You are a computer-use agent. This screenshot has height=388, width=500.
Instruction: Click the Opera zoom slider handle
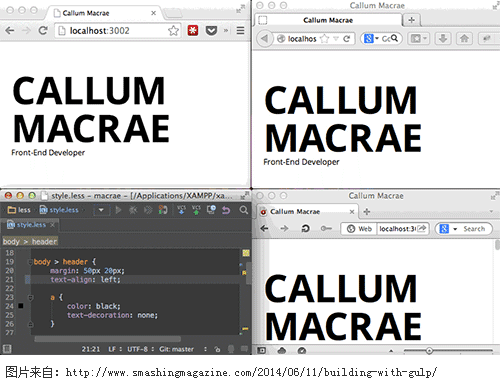click(429, 350)
